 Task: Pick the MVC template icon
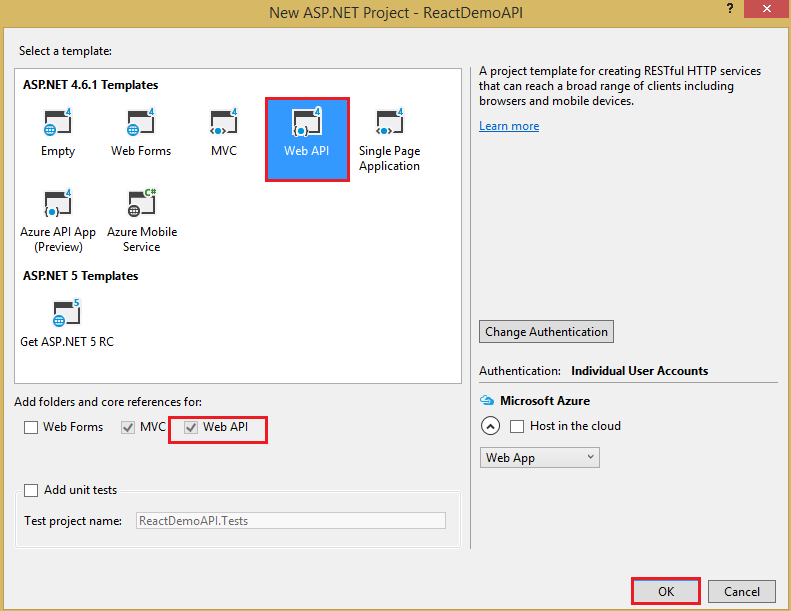[223, 122]
